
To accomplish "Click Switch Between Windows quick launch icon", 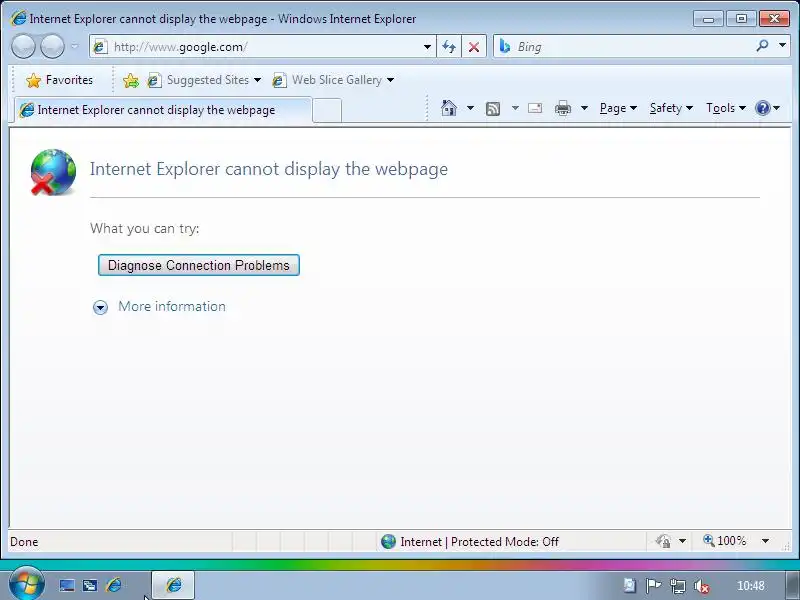I will click(x=90, y=585).
